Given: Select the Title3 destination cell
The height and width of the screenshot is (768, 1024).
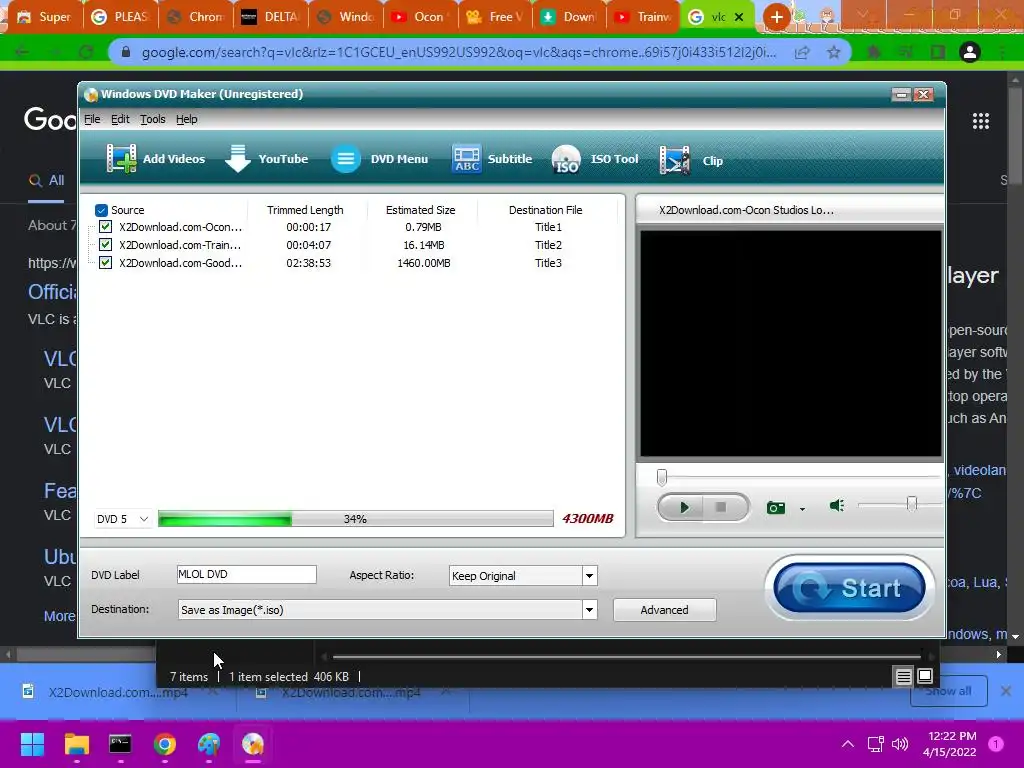Looking at the screenshot, I should (548, 263).
